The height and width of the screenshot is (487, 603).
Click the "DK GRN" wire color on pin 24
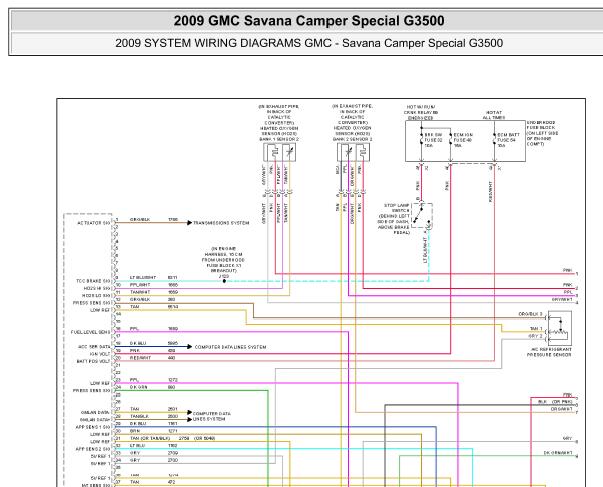138,387
